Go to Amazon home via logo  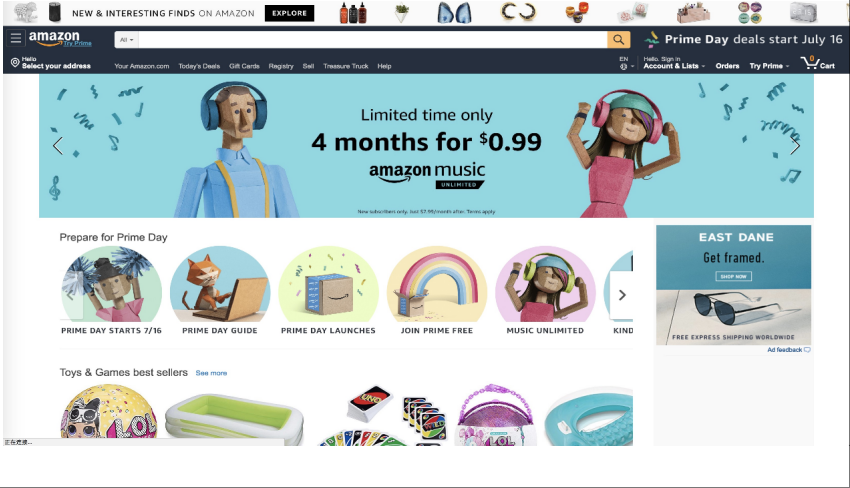coord(54,38)
